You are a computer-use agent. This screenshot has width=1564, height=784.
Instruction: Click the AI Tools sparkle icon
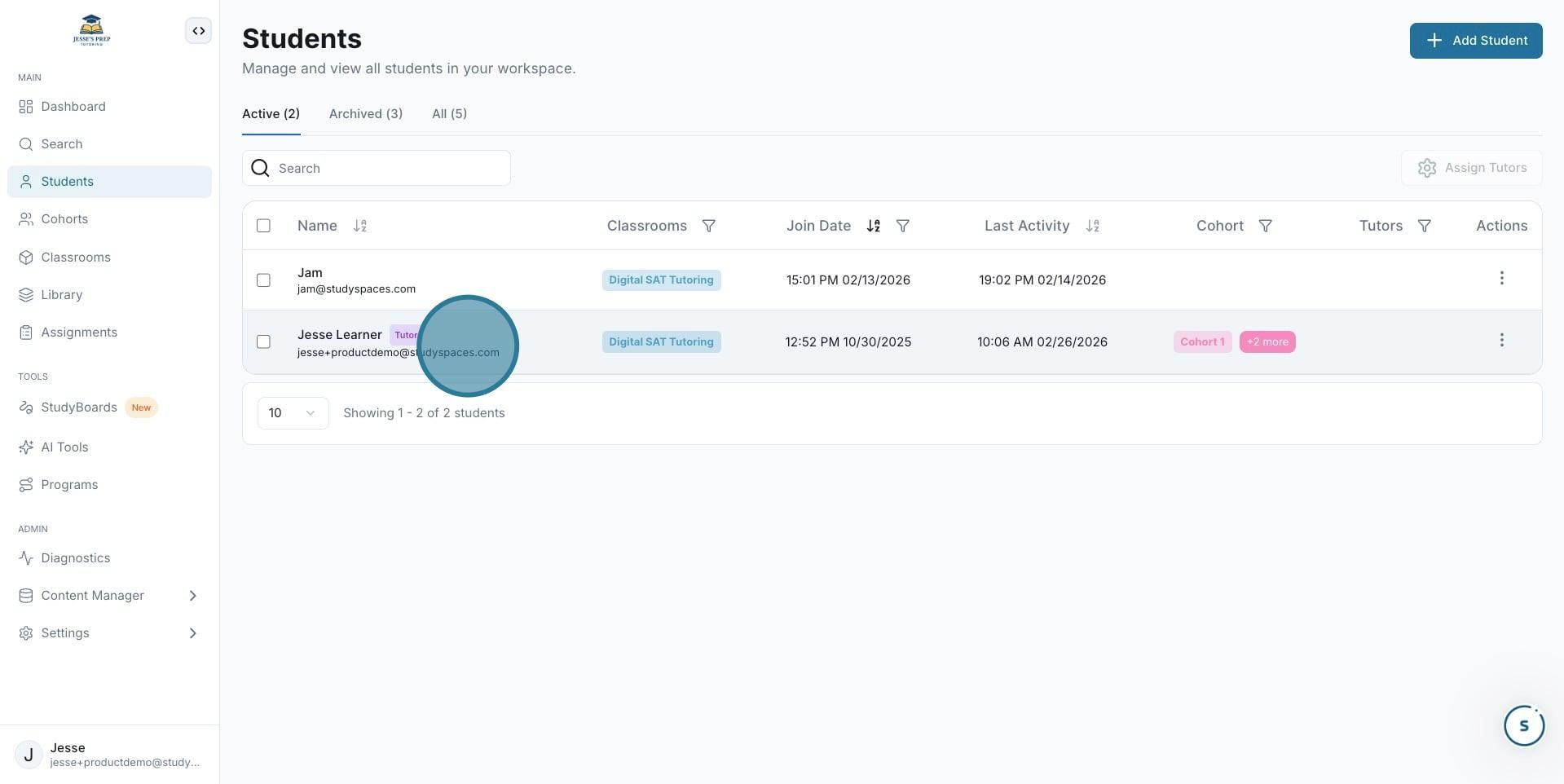tap(26, 447)
